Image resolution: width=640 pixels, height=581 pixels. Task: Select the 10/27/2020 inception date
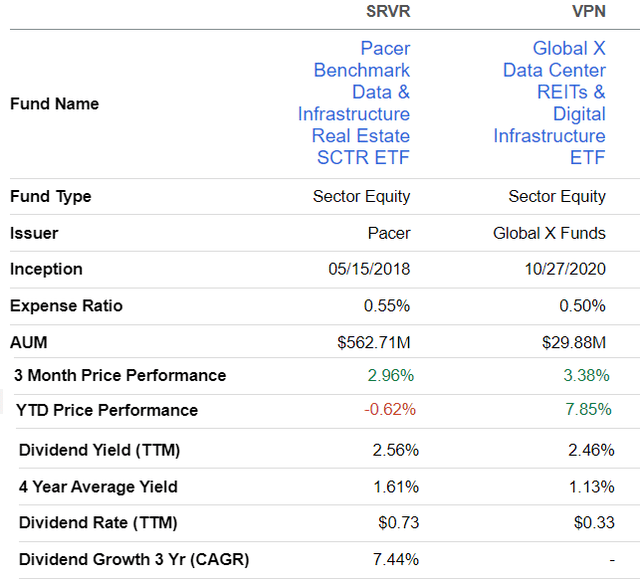click(x=565, y=269)
